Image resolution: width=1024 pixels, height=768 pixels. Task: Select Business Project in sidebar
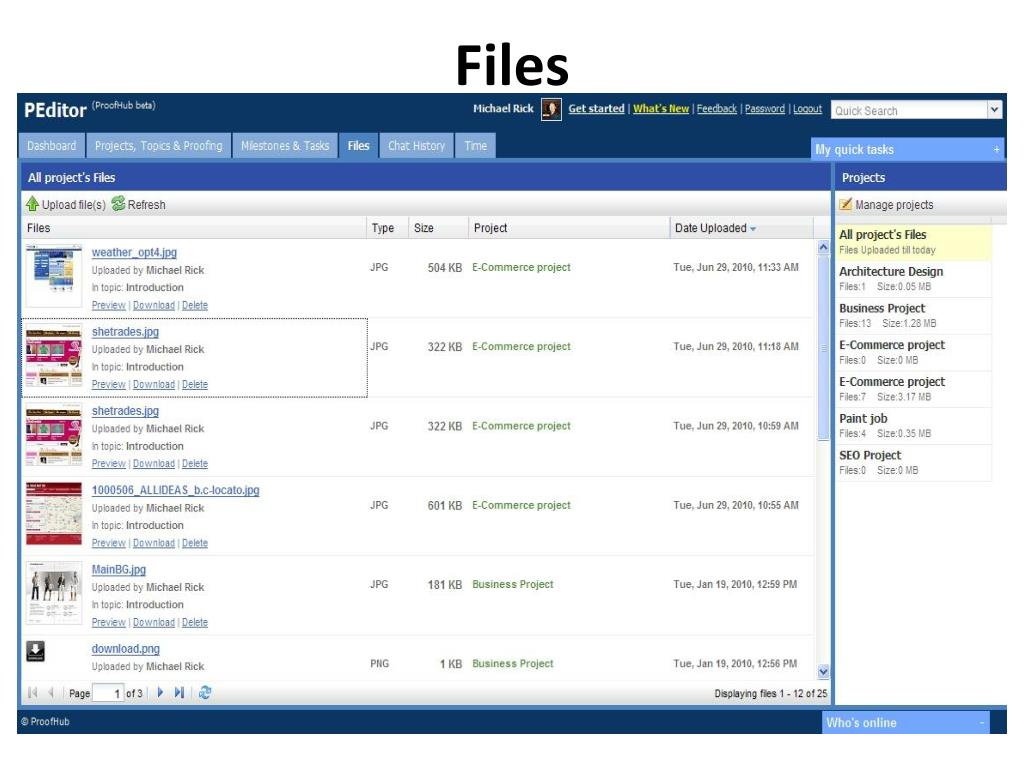tap(914, 315)
